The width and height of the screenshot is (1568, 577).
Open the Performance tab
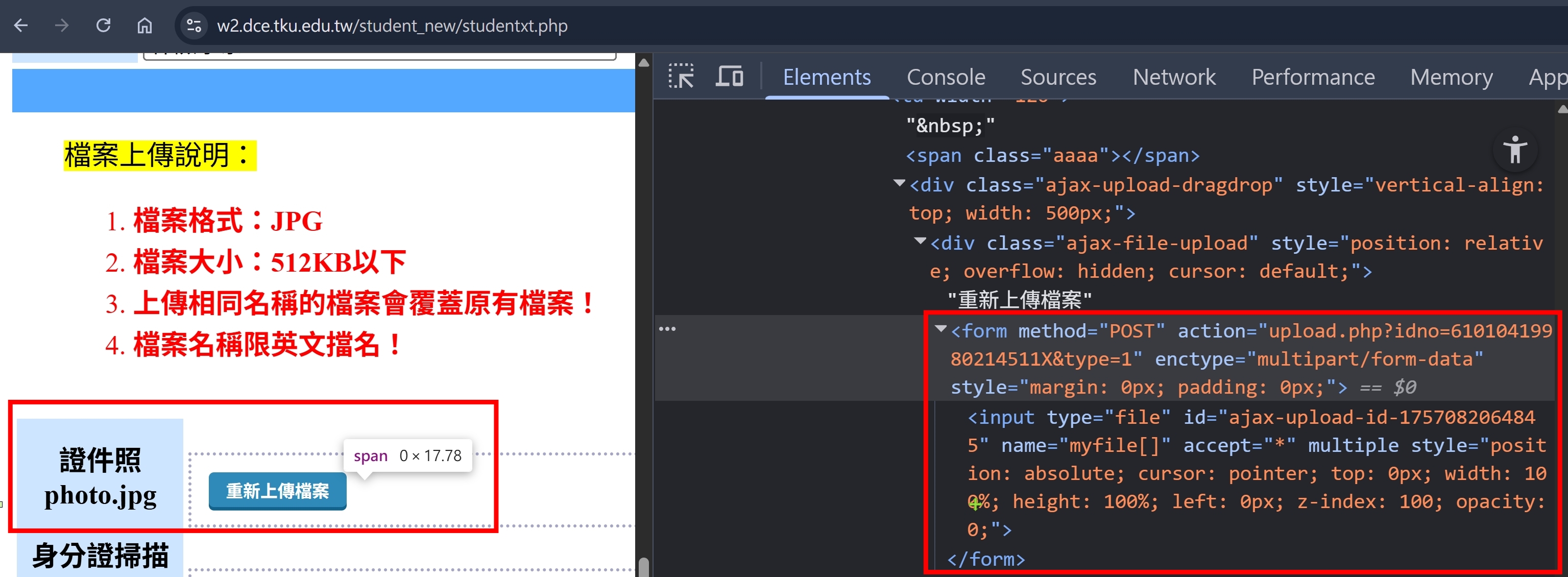[x=1313, y=77]
